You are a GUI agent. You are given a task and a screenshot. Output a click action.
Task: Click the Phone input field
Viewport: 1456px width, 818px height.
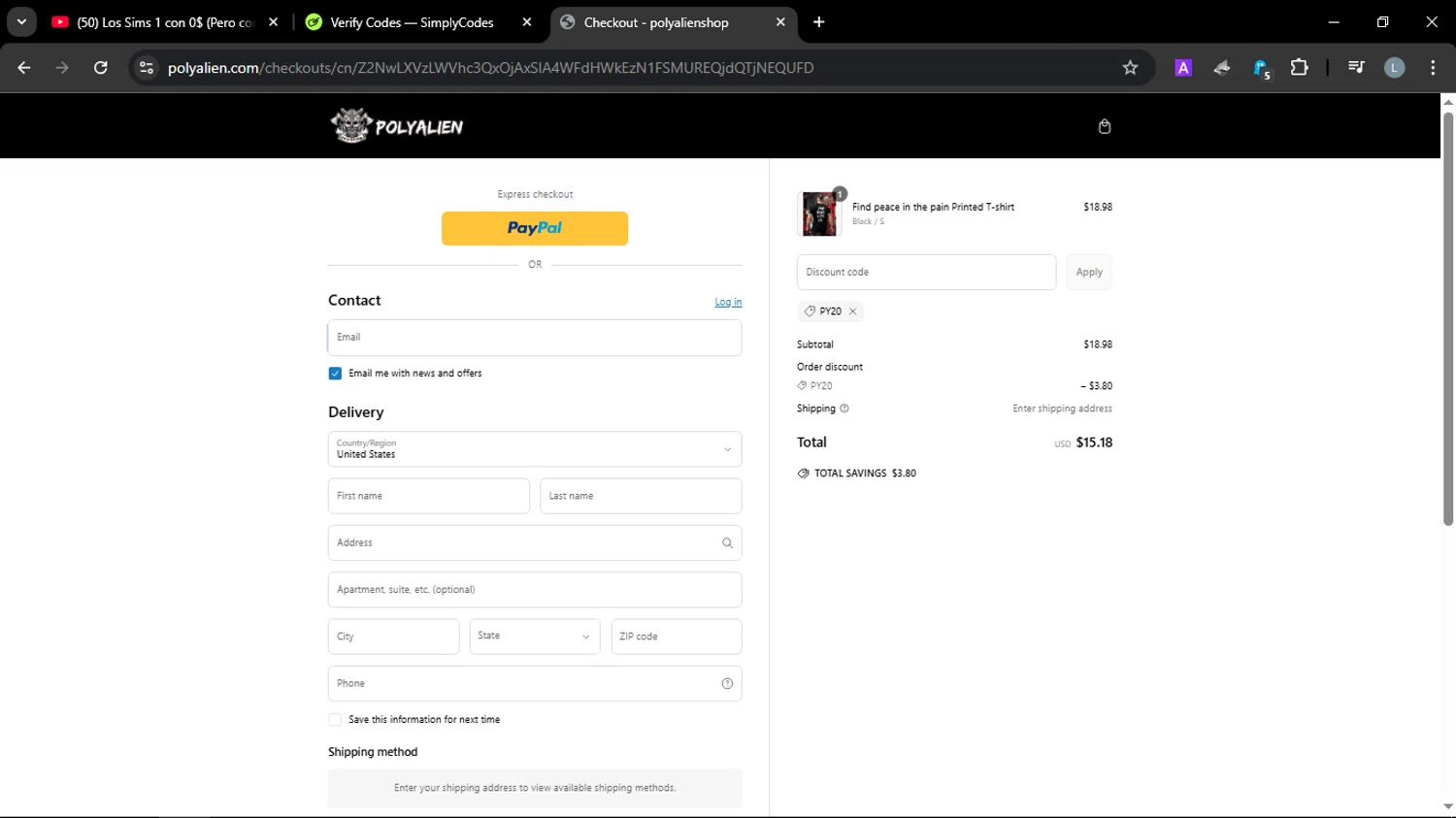535,684
